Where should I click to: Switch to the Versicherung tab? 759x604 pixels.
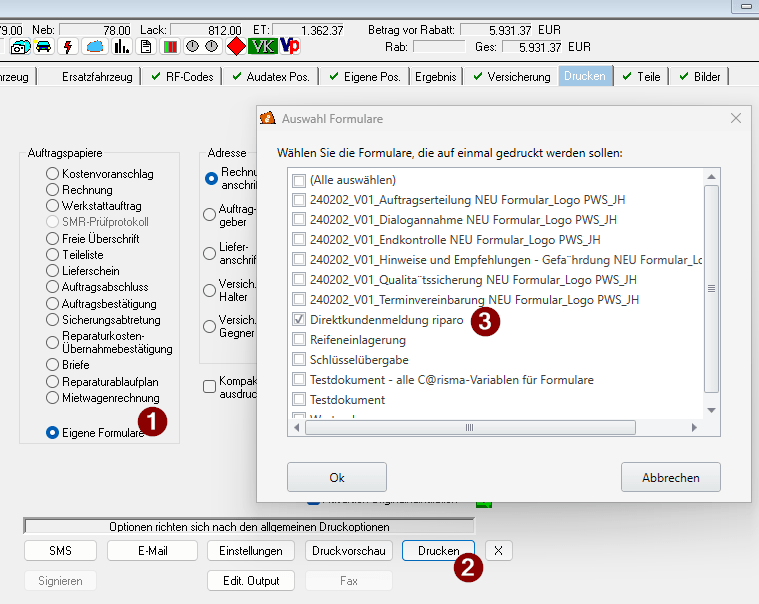[511, 77]
